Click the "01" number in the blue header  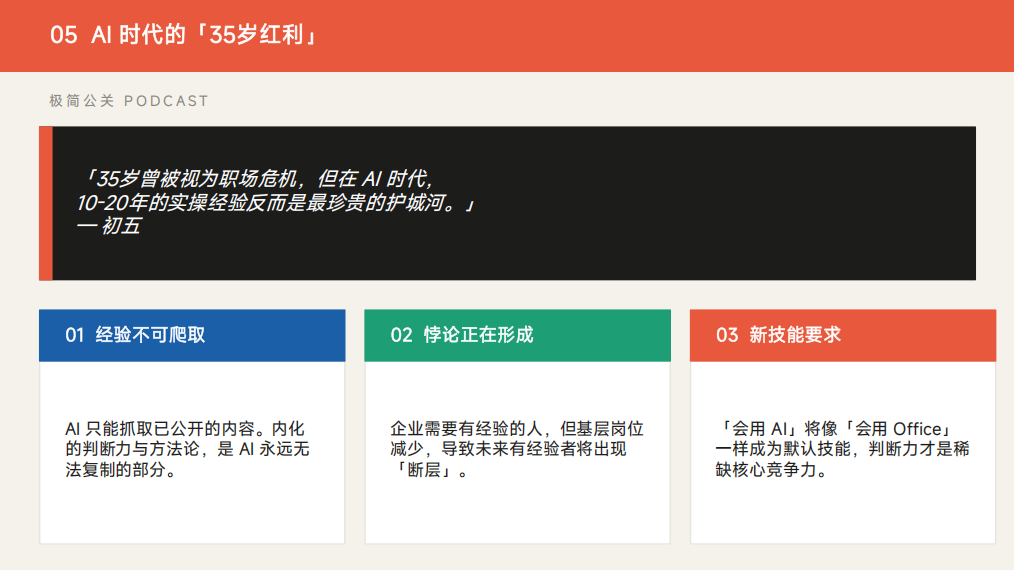point(75,335)
